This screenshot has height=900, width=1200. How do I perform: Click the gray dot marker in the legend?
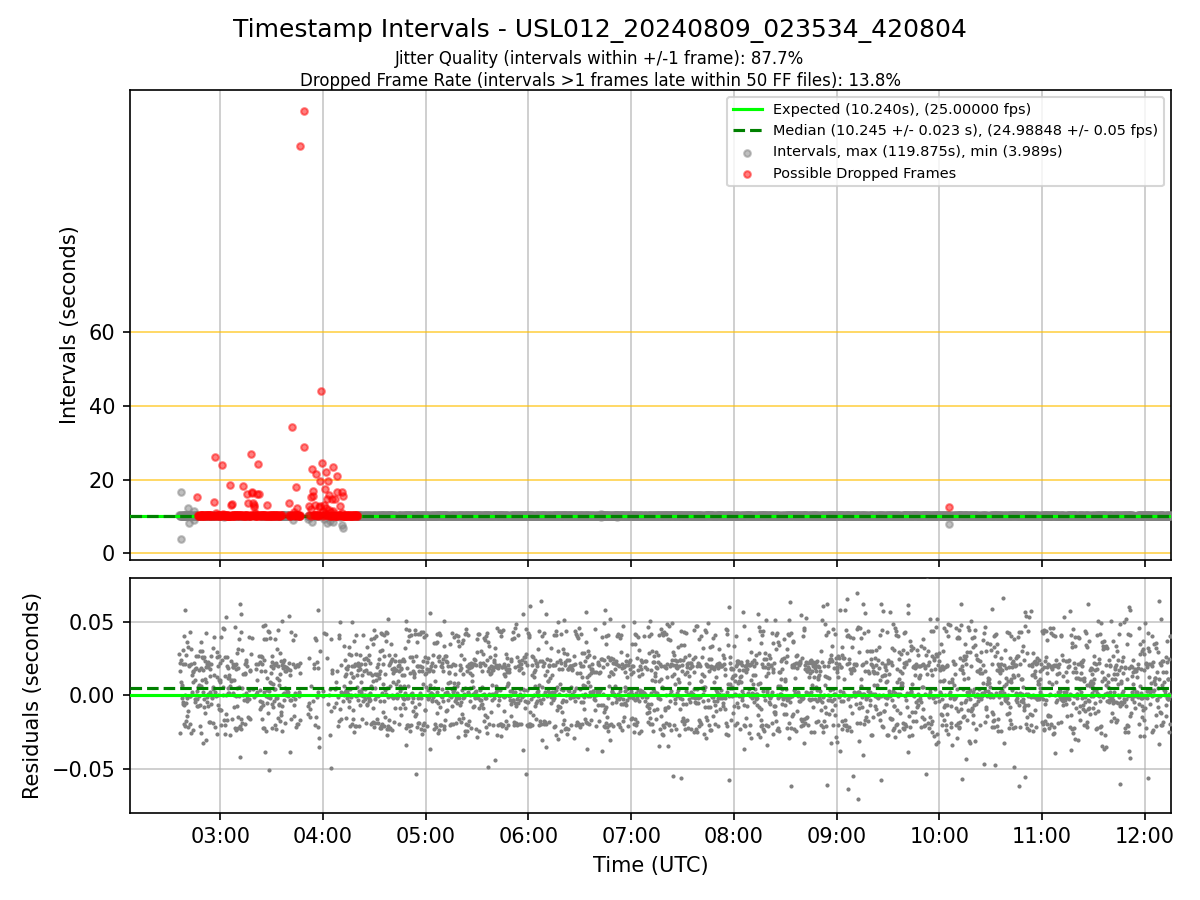[x=748, y=152]
